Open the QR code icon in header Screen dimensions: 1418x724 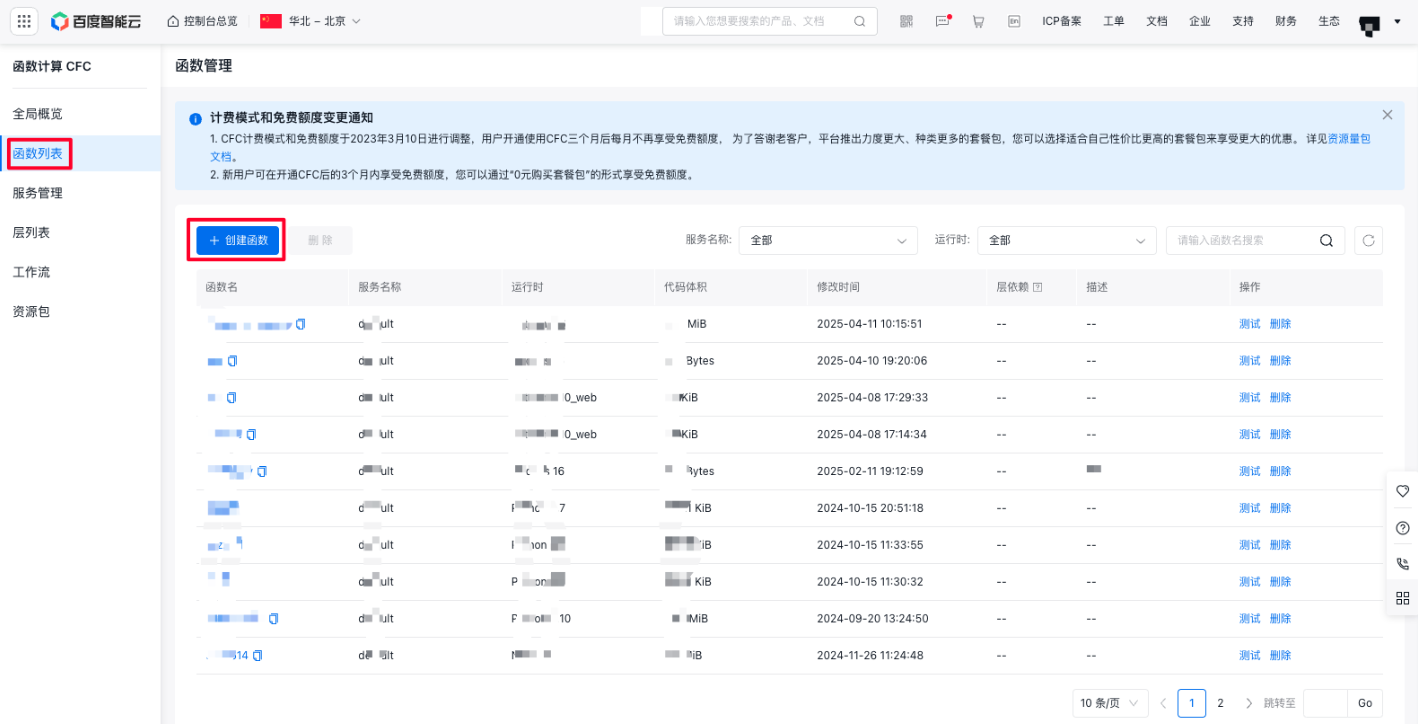(906, 21)
